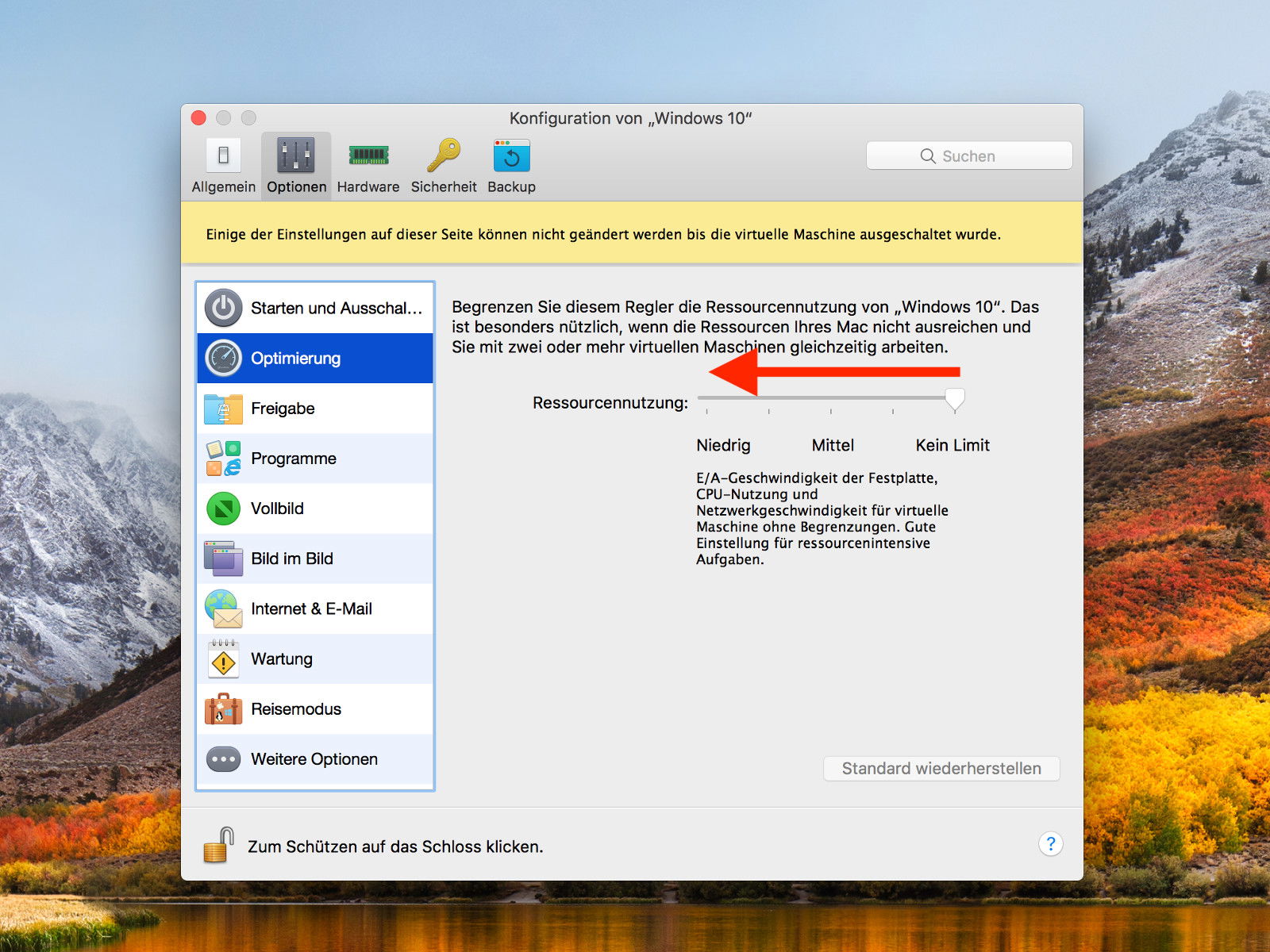
Task: Click Standard wiederherstellen button
Action: 941,769
